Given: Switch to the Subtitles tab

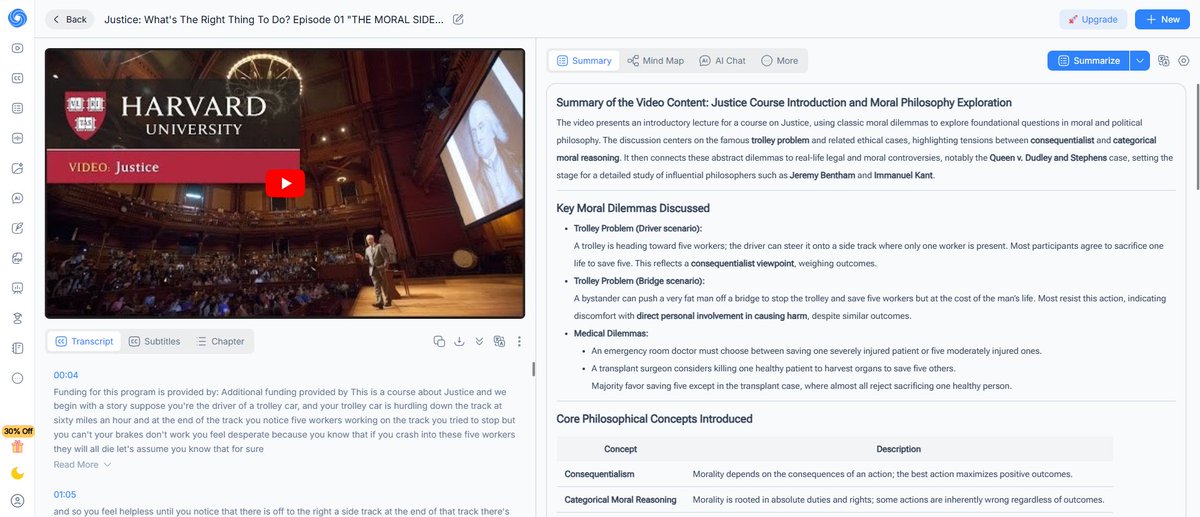Looking at the screenshot, I should point(154,341).
